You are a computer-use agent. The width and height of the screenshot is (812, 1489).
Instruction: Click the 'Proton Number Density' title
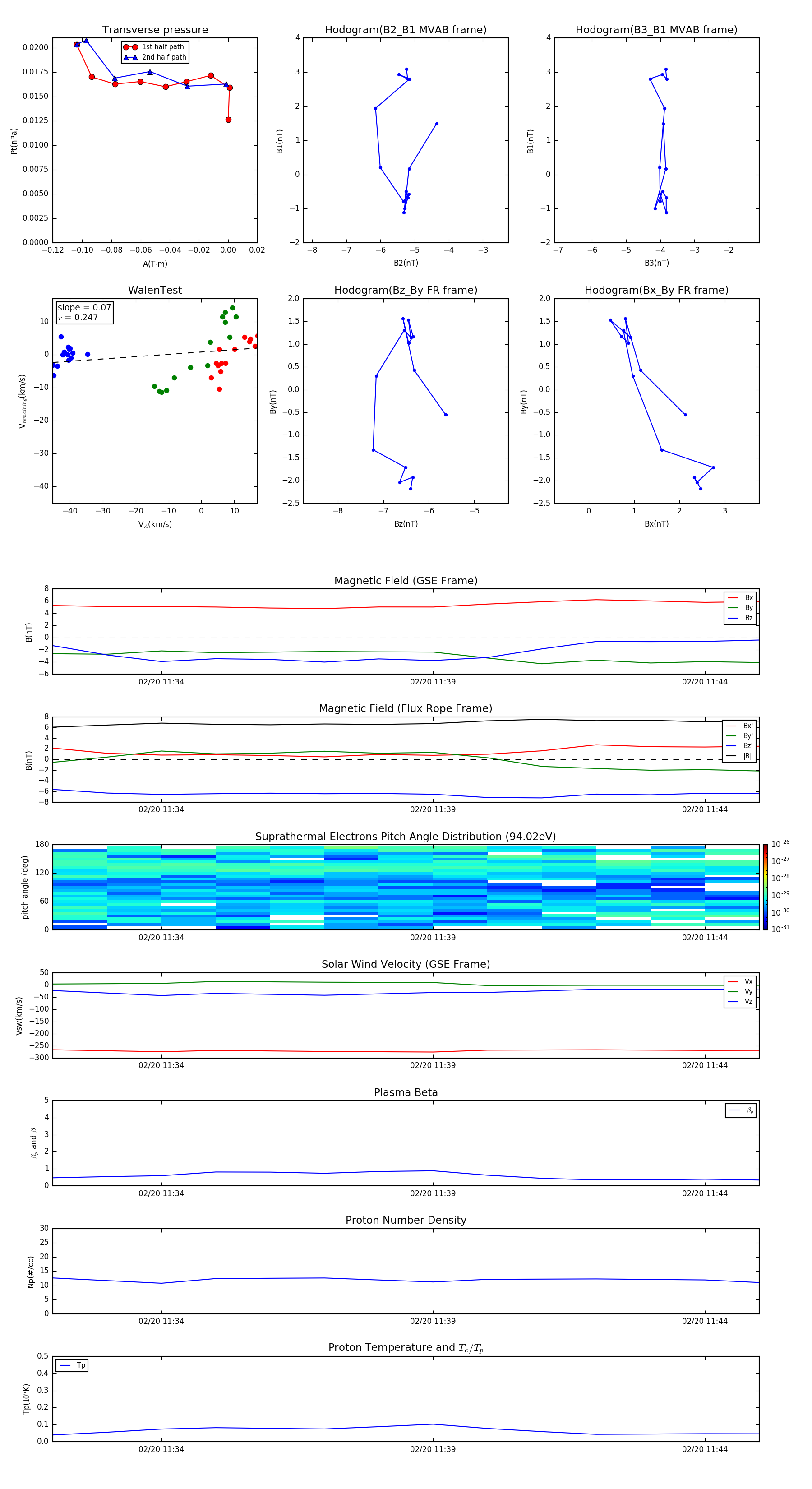pyautogui.click(x=406, y=1220)
